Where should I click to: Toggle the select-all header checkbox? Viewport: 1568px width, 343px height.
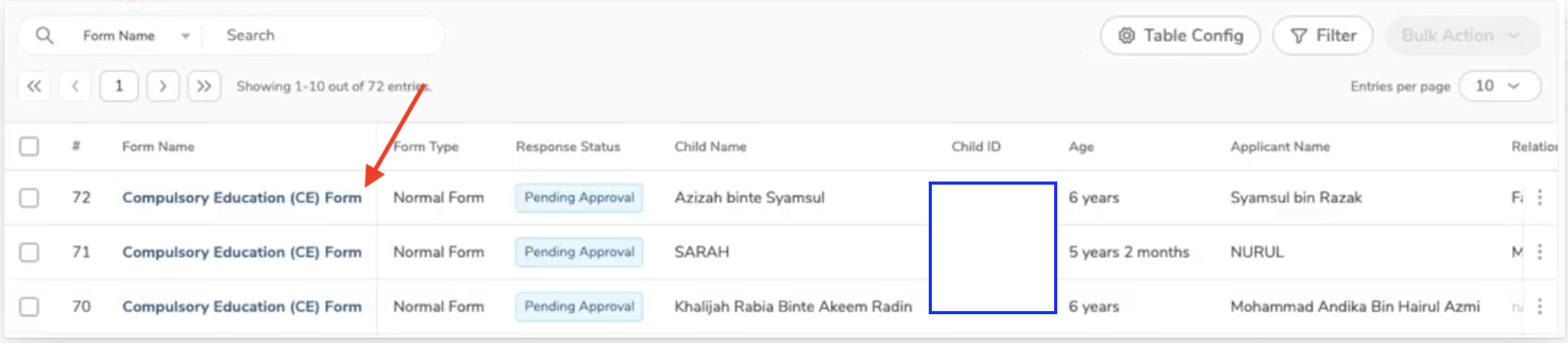click(x=29, y=147)
